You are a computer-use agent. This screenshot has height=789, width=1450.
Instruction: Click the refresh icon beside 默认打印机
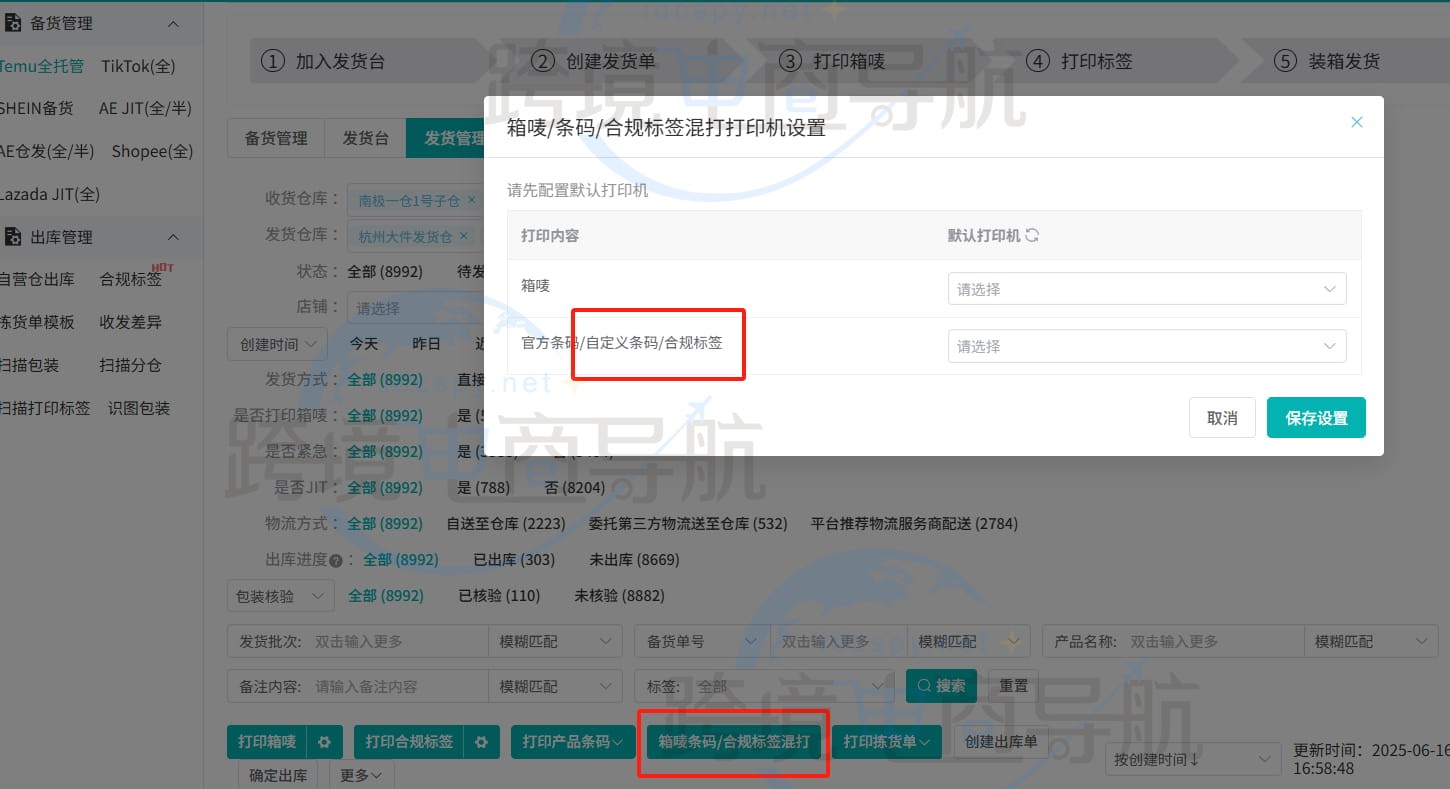(x=1033, y=234)
